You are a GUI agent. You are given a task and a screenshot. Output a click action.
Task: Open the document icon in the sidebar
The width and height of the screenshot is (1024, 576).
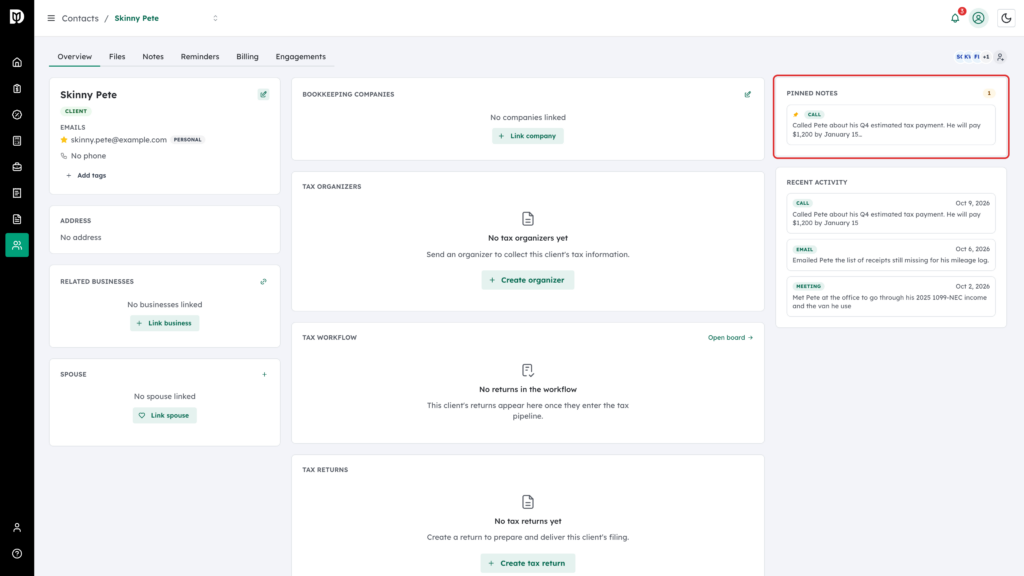click(x=17, y=219)
